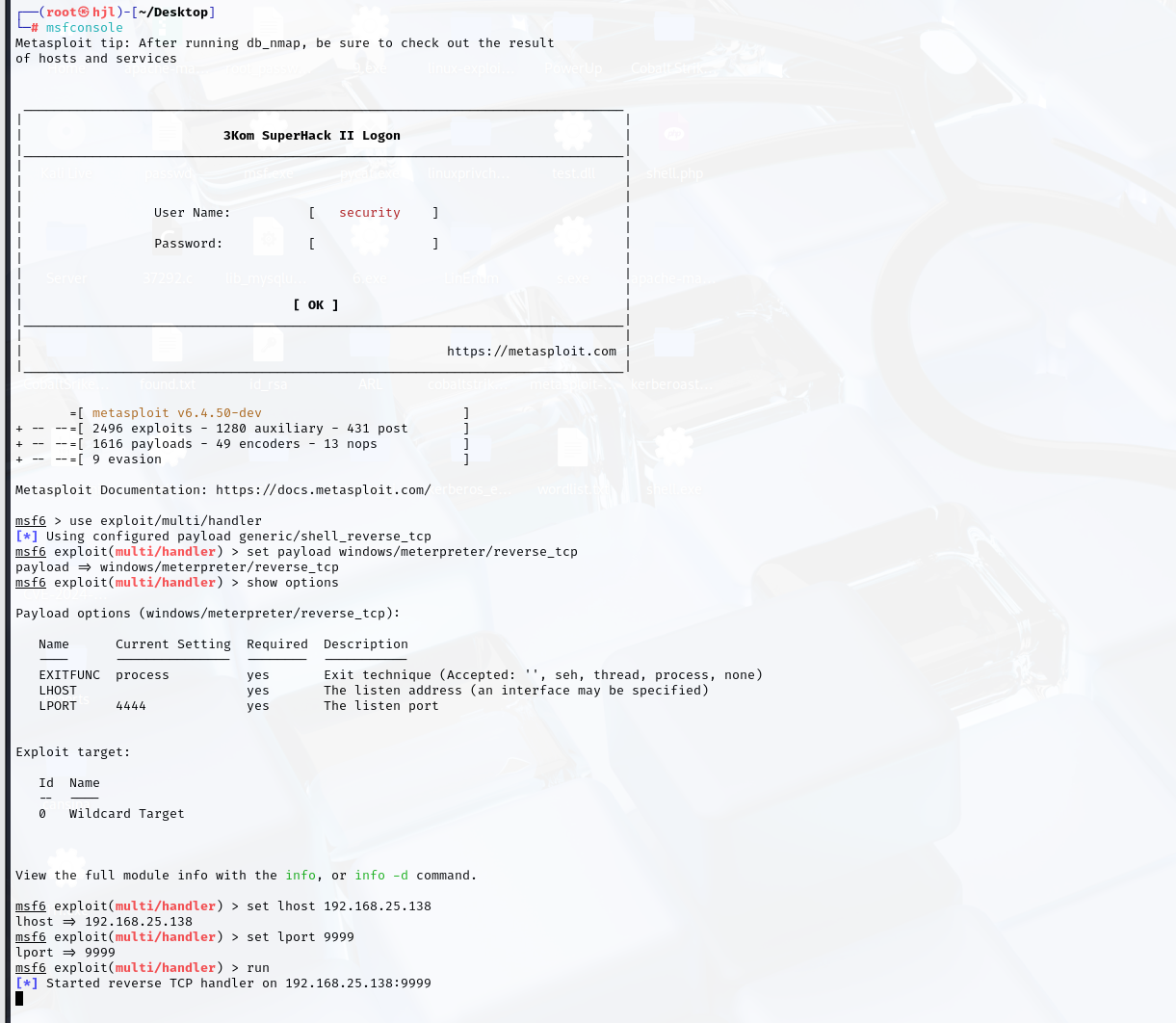Click the https://docs.metasploit.com/ documentation URL

324,490
